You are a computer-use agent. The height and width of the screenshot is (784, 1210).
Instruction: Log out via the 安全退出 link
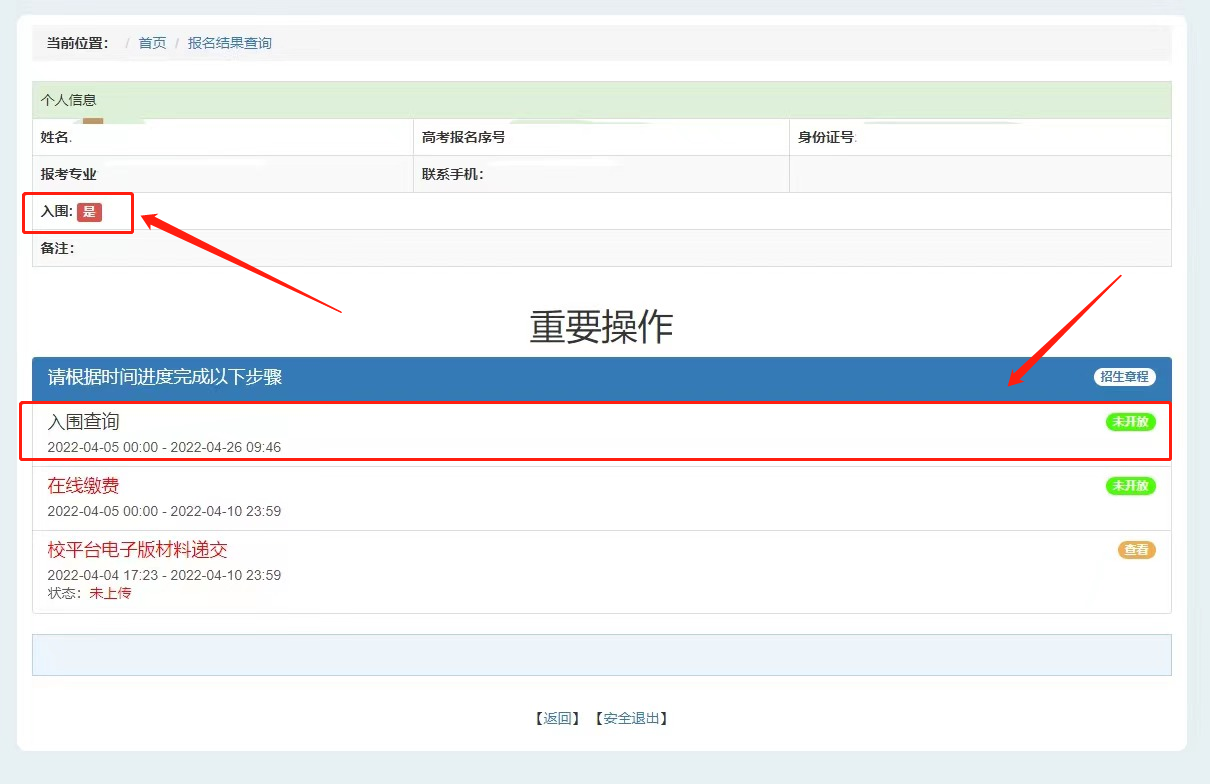point(631,718)
